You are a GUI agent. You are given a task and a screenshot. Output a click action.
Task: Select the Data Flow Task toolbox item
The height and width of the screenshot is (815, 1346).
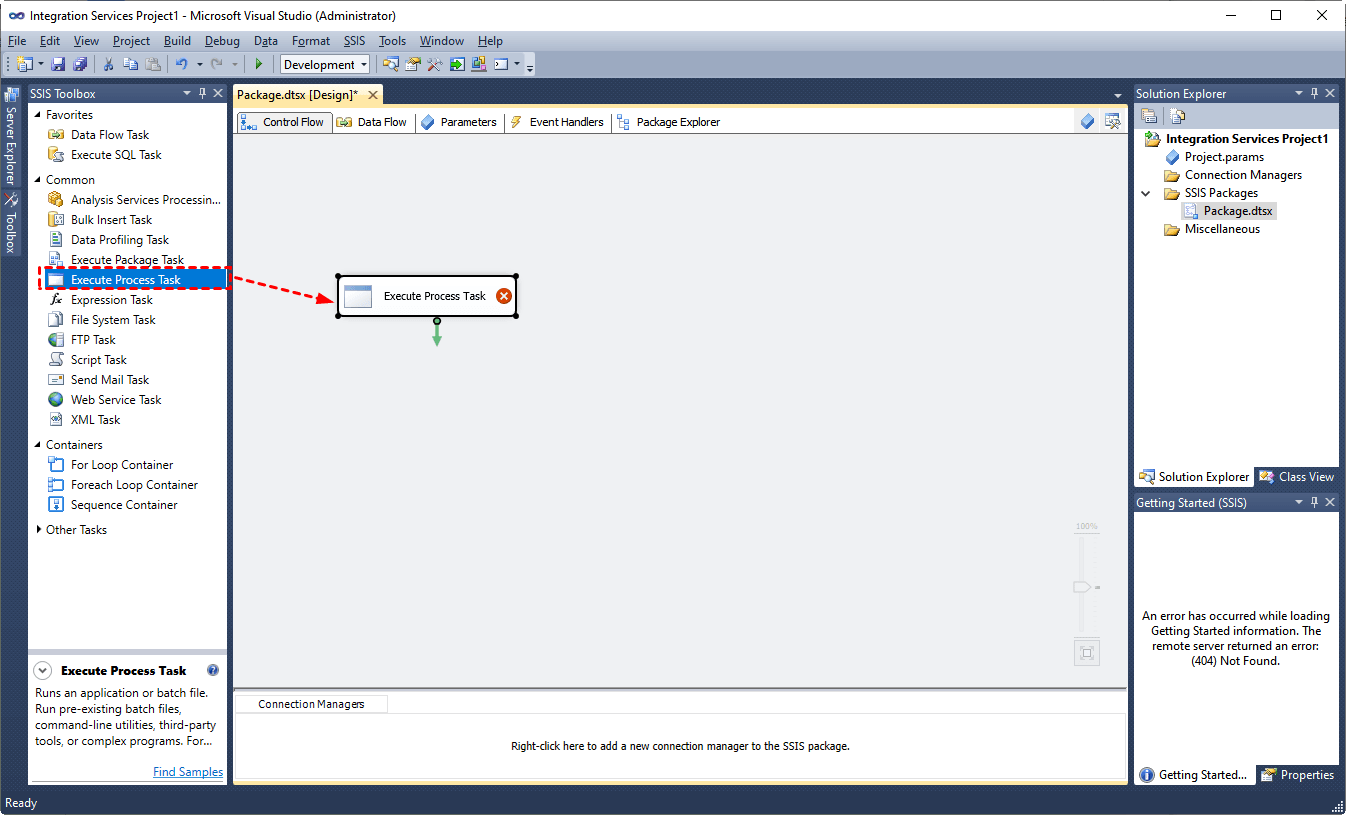(x=110, y=135)
